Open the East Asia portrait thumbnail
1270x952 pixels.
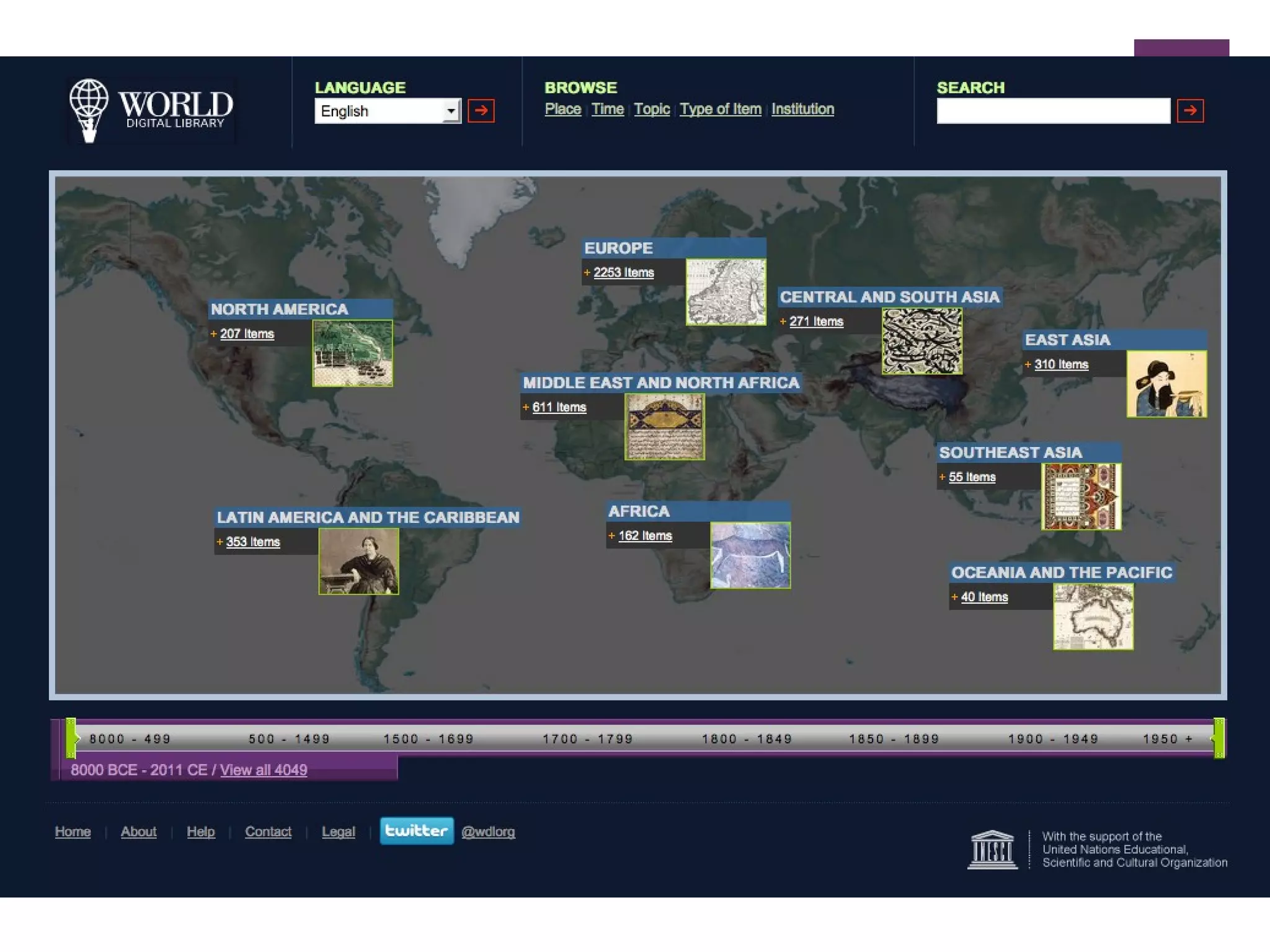[x=1166, y=384]
